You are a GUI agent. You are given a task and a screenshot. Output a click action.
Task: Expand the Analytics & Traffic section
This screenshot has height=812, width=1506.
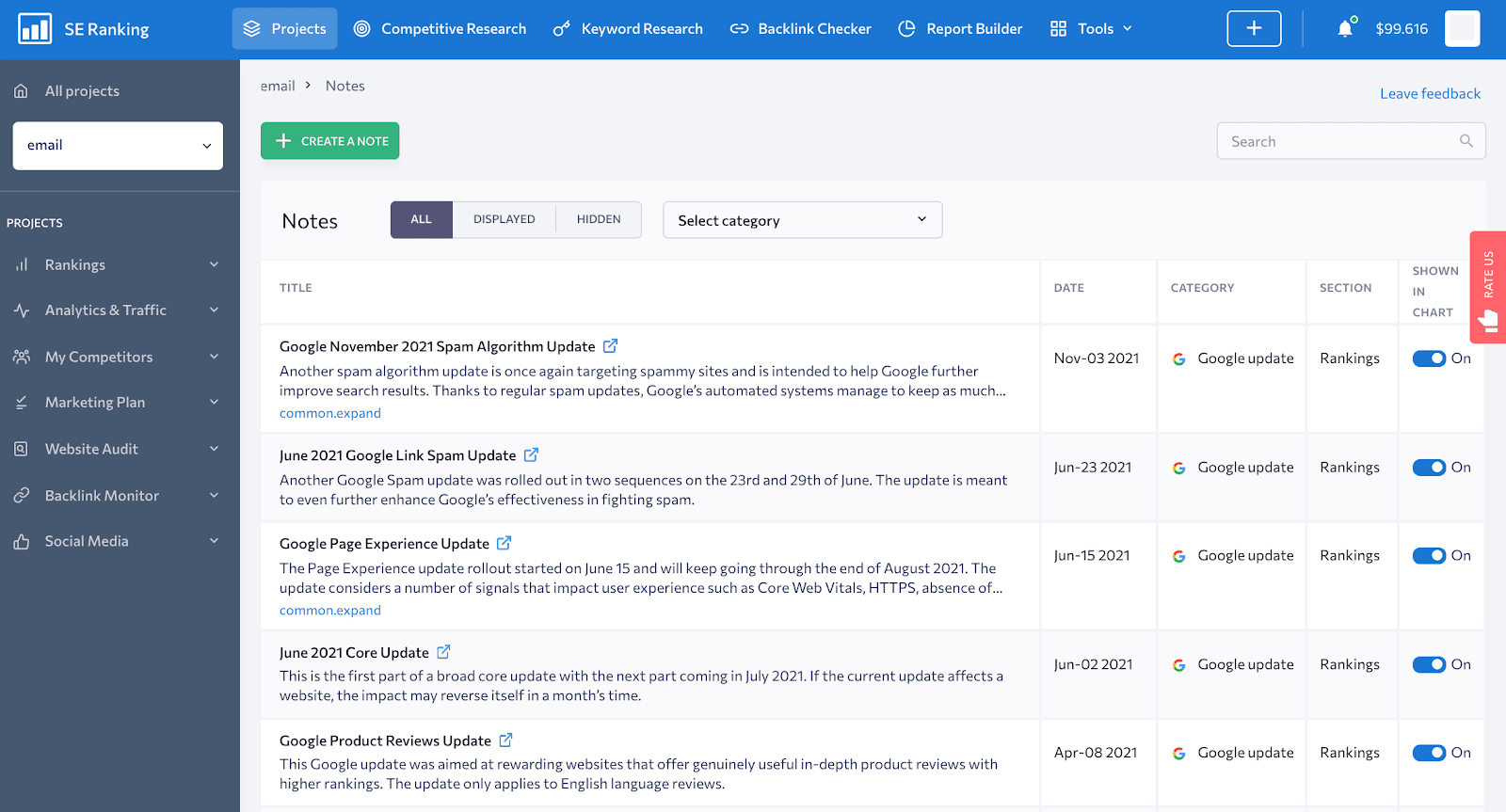[x=214, y=310]
